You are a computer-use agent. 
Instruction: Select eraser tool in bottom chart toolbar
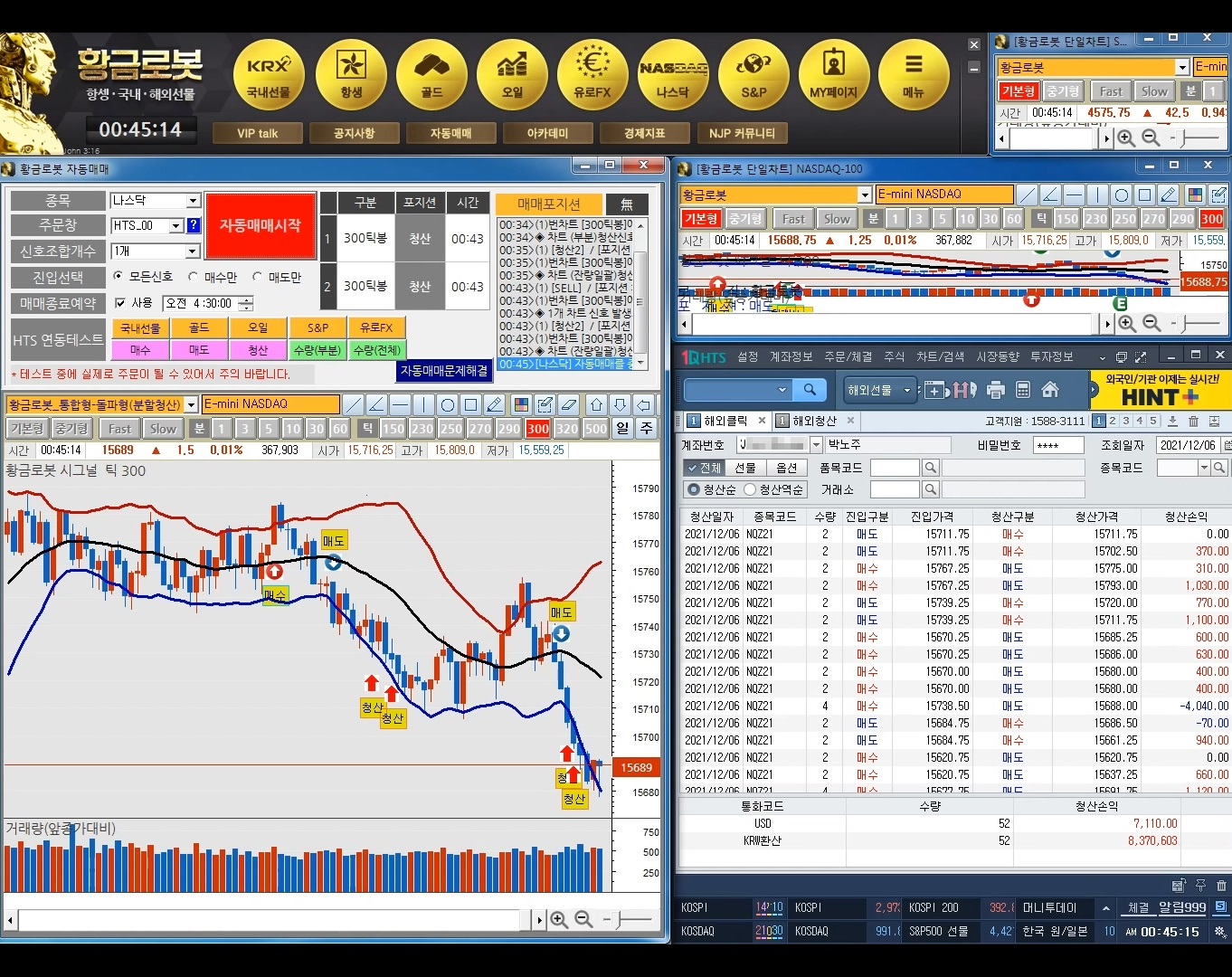[568, 404]
